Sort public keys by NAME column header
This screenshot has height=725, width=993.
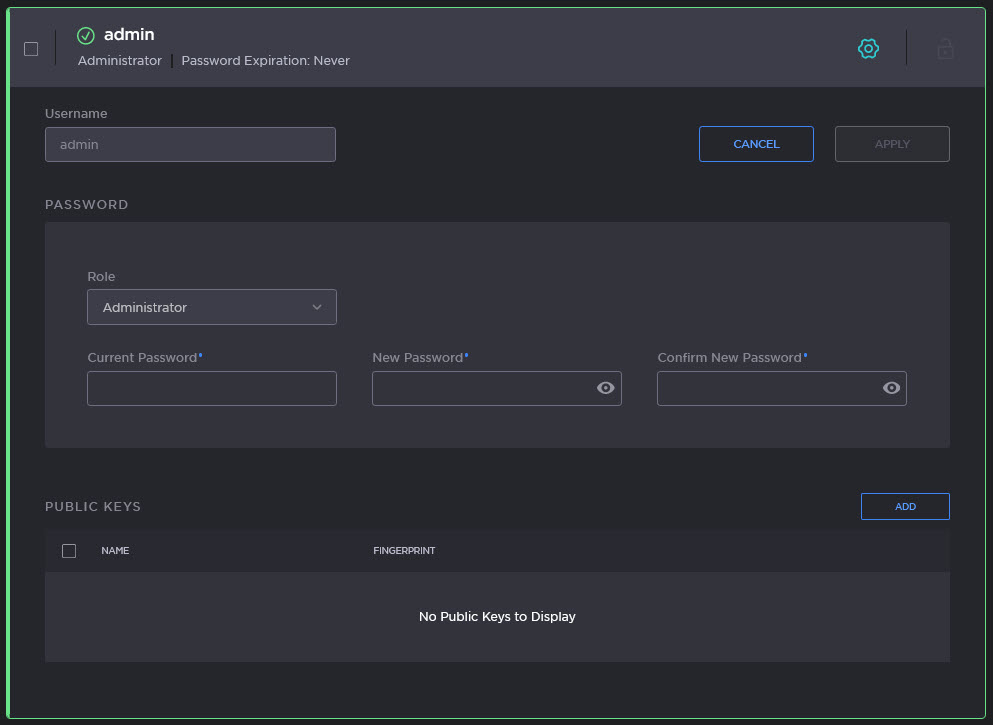(115, 551)
